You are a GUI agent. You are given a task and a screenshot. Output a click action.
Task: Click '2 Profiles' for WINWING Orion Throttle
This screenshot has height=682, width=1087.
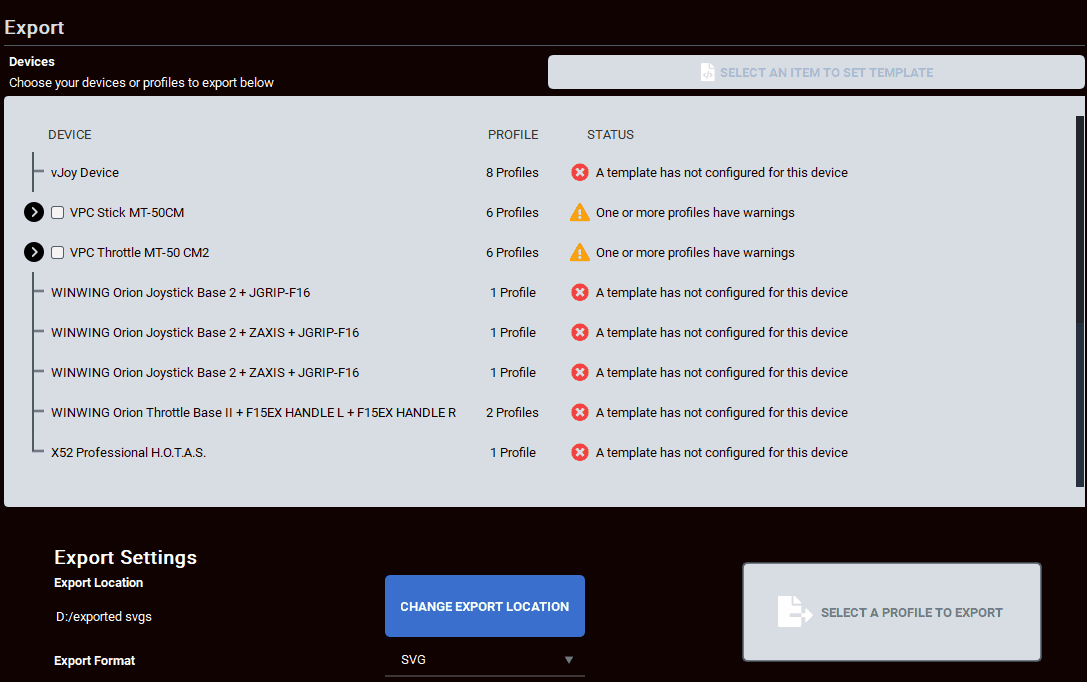pyautogui.click(x=512, y=412)
